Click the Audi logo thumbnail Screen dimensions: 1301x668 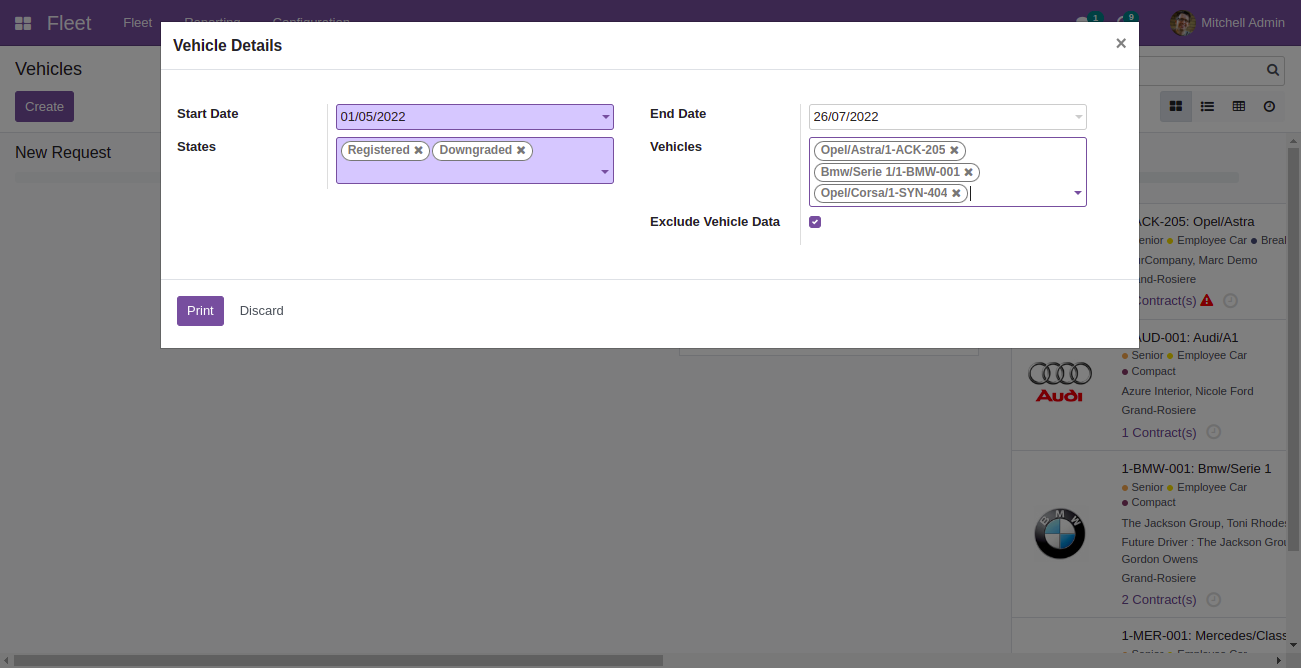1060,382
